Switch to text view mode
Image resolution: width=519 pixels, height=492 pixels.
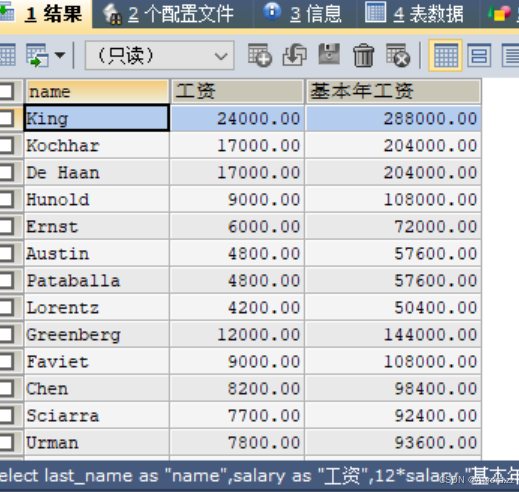[x=511, y=55]
